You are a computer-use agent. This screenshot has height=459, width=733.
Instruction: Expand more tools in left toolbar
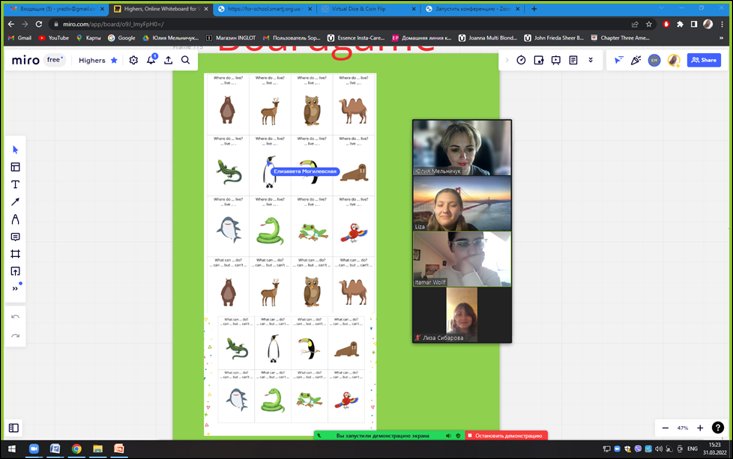click(15, 289)
